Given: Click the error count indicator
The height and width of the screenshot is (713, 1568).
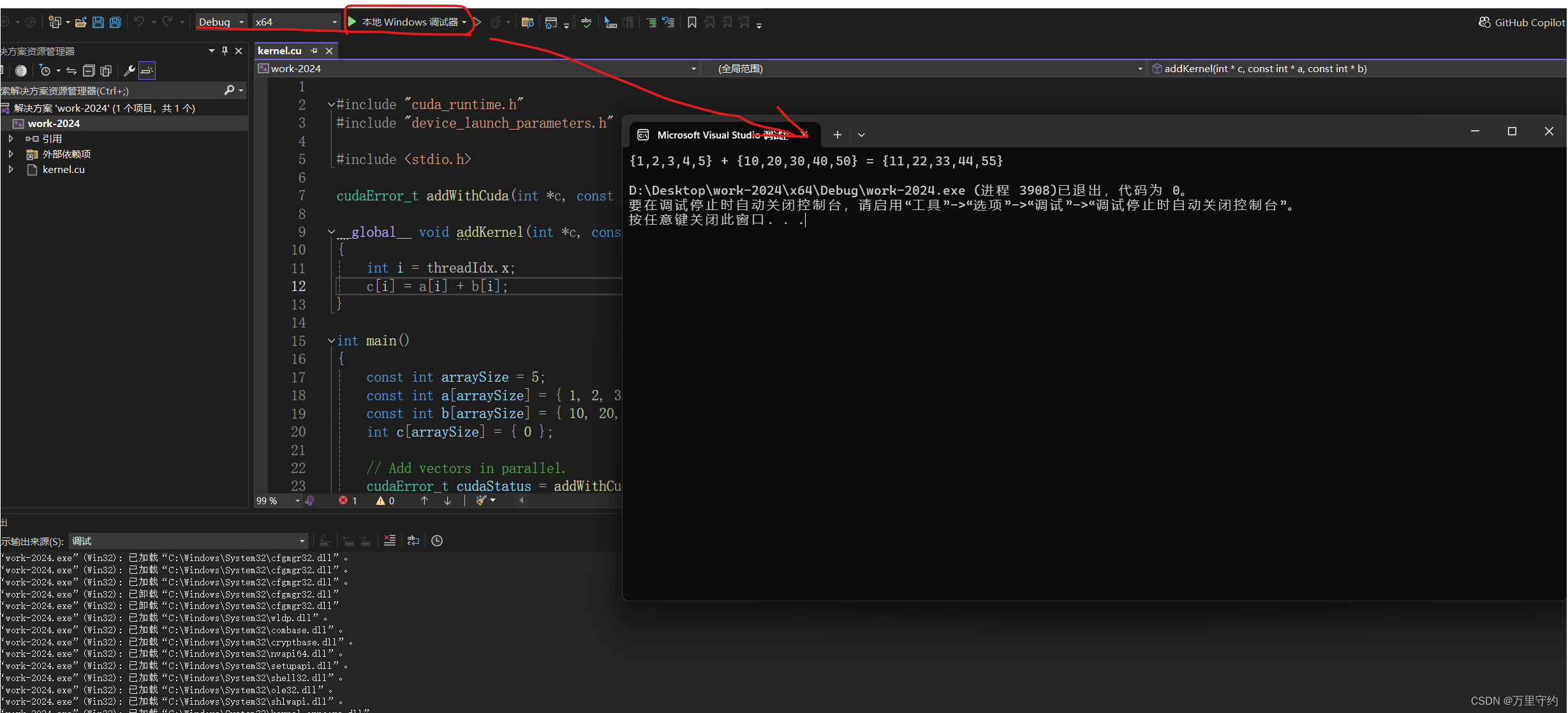Looking at the screenshot, I should pyautogui.click(x=348, y=501).
